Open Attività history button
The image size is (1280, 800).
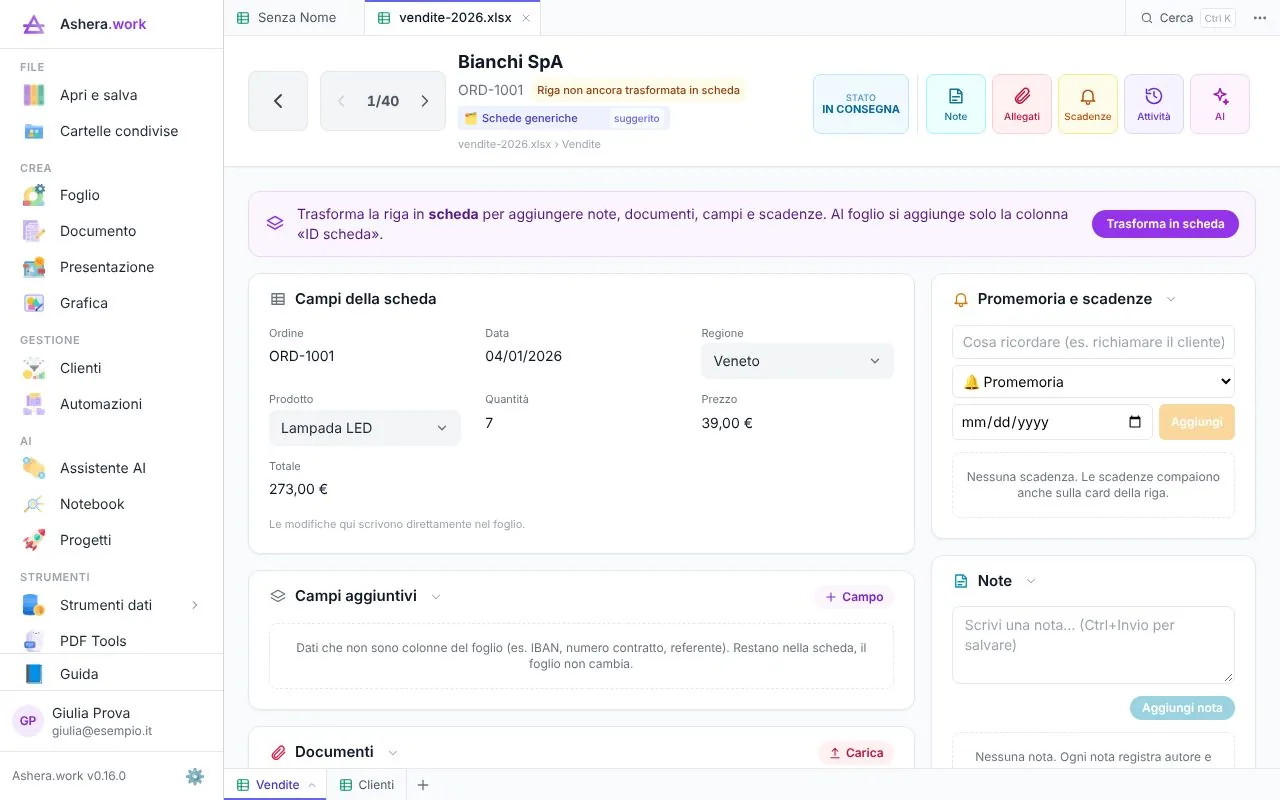coord(1153,104)
